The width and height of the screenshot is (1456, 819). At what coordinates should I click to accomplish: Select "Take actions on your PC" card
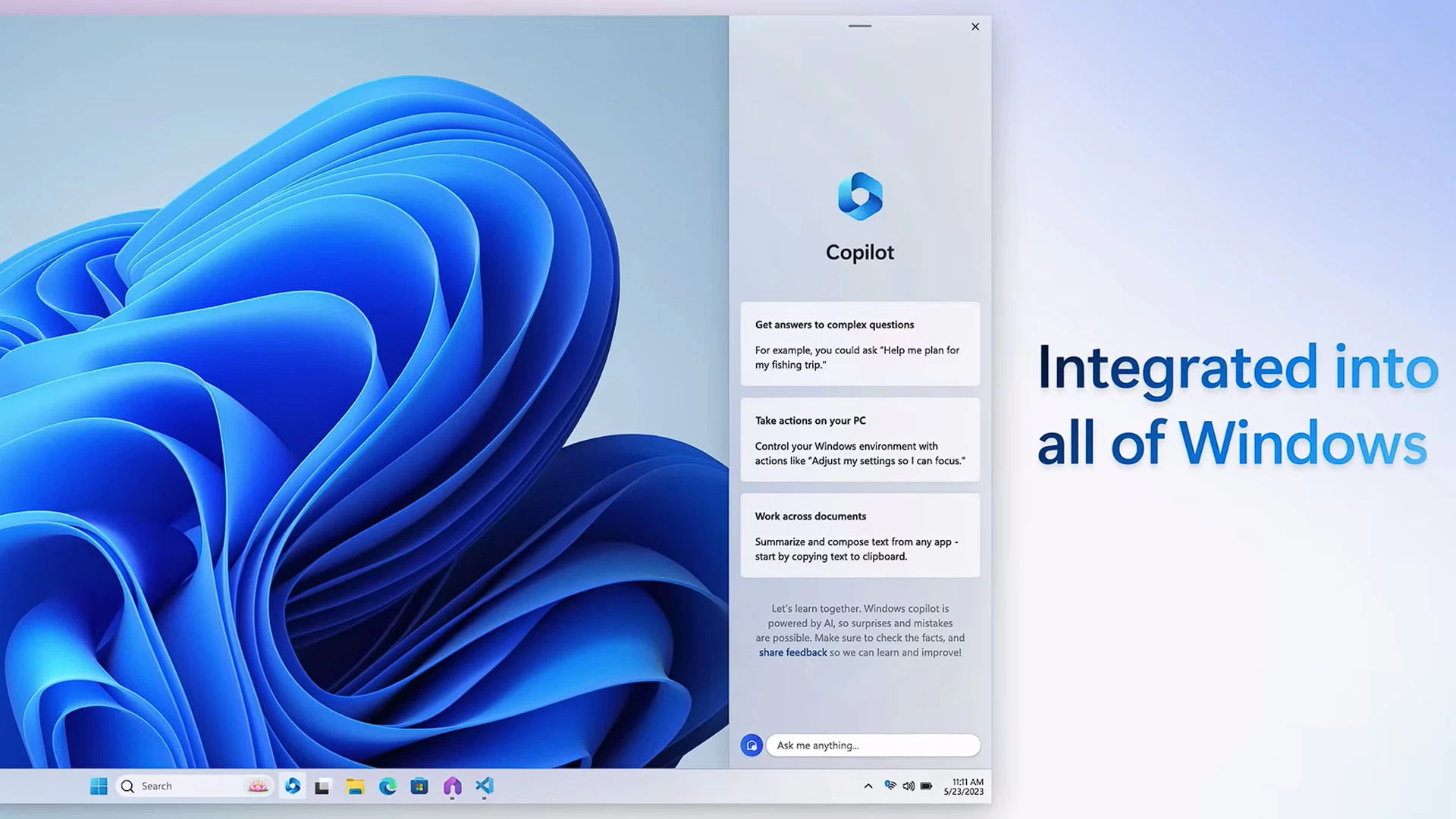[x=860, y=440]
